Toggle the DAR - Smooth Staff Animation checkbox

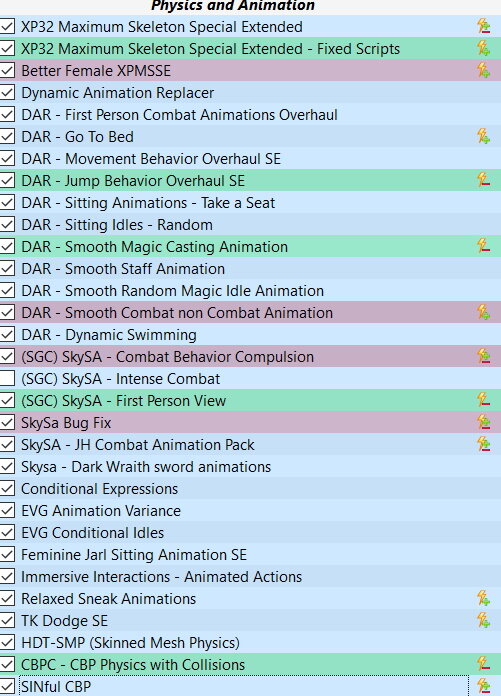tap(7, 269)
